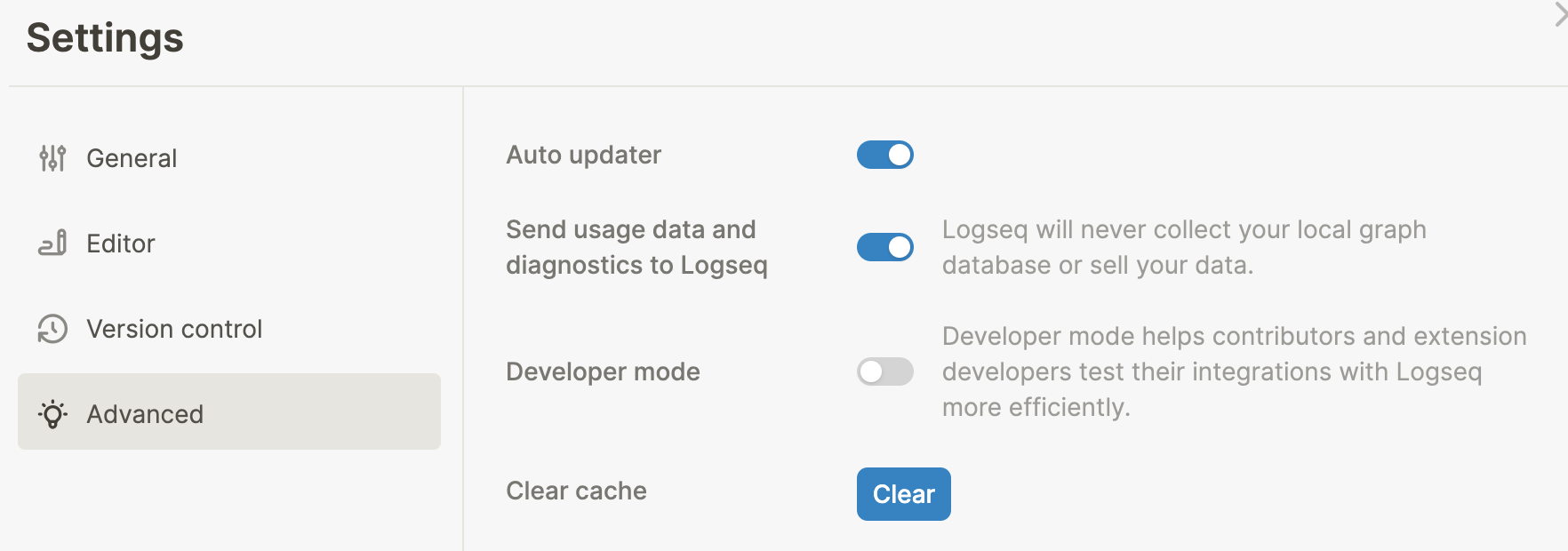Image resolution: width=1568 pixels, height=551 pixels.
Task: Select the Advanced settings section
Action: pyautogui.click(x=144, y=413)
